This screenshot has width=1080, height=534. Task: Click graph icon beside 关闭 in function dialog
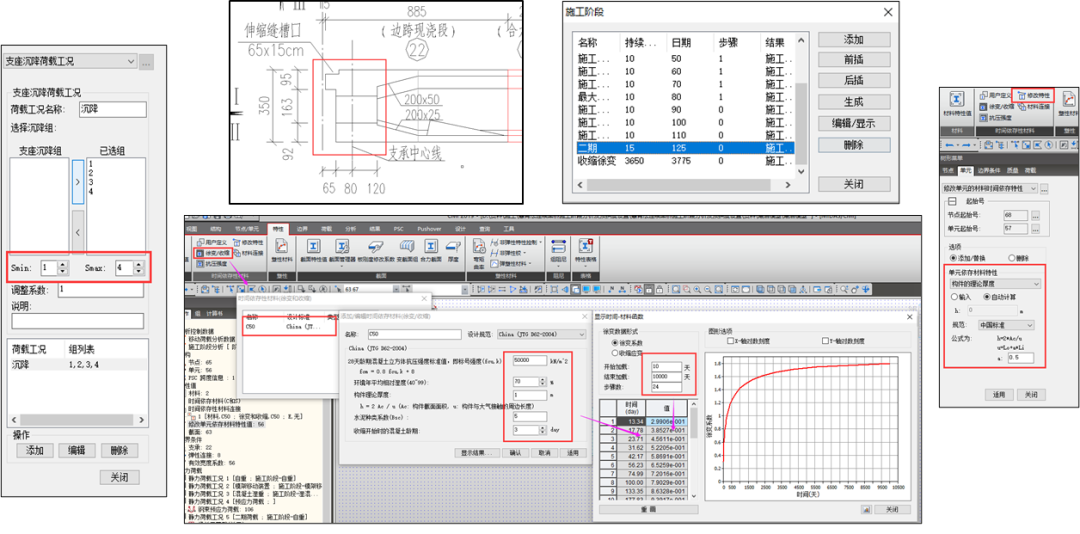tap(866, 509)
